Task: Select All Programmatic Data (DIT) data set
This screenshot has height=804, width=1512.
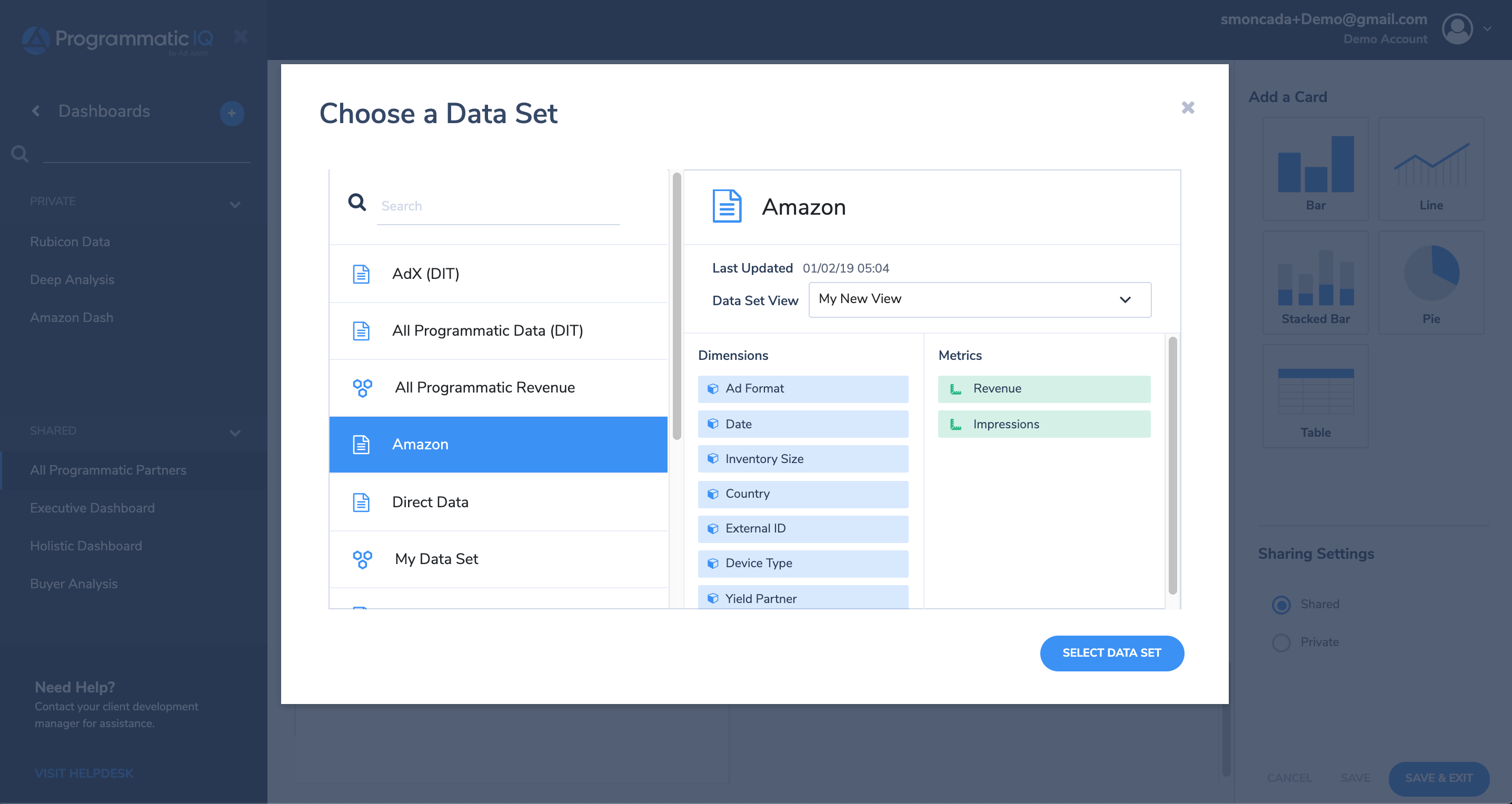Action: [x=499, y=331]
